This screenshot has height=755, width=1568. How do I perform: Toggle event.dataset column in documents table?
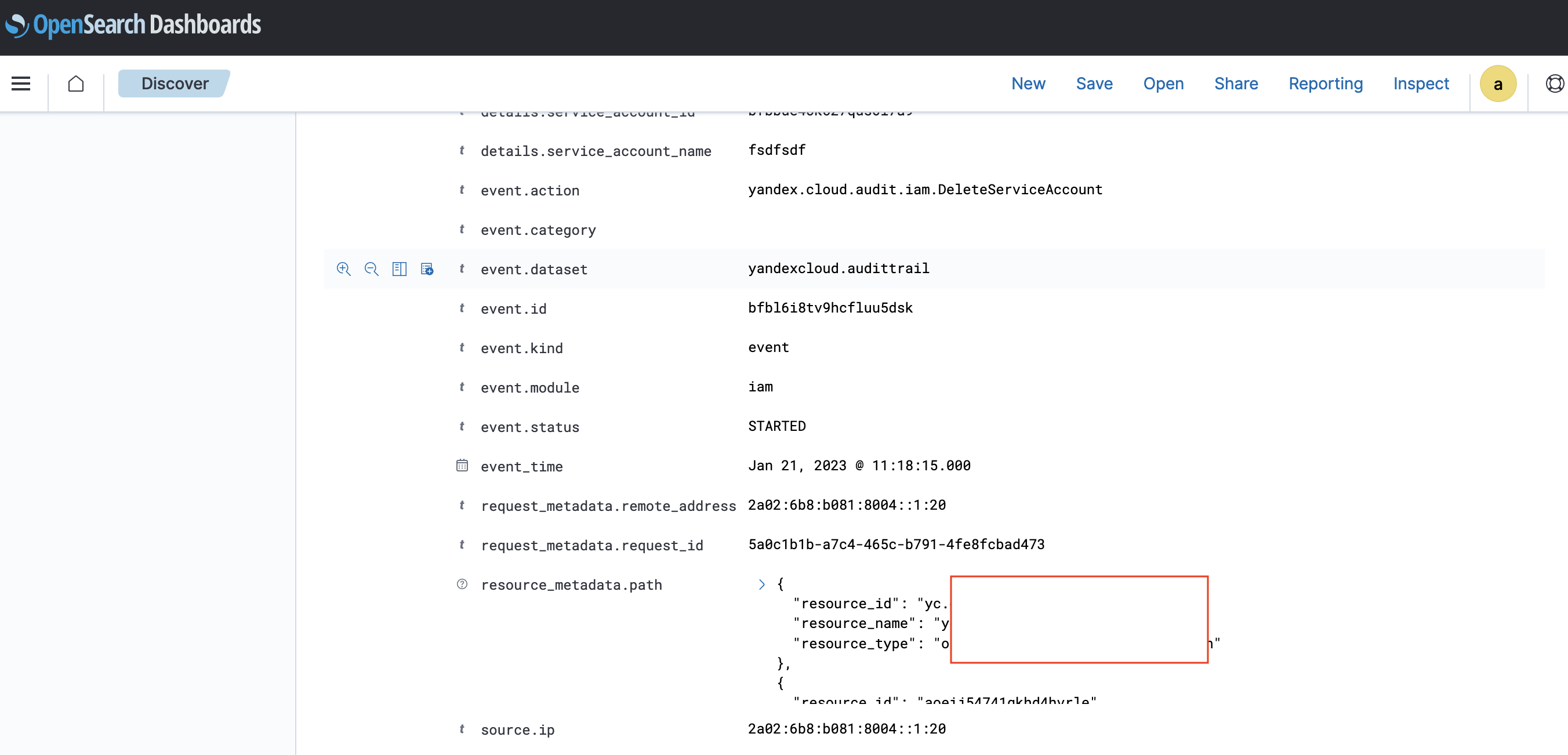coord(400,269)
